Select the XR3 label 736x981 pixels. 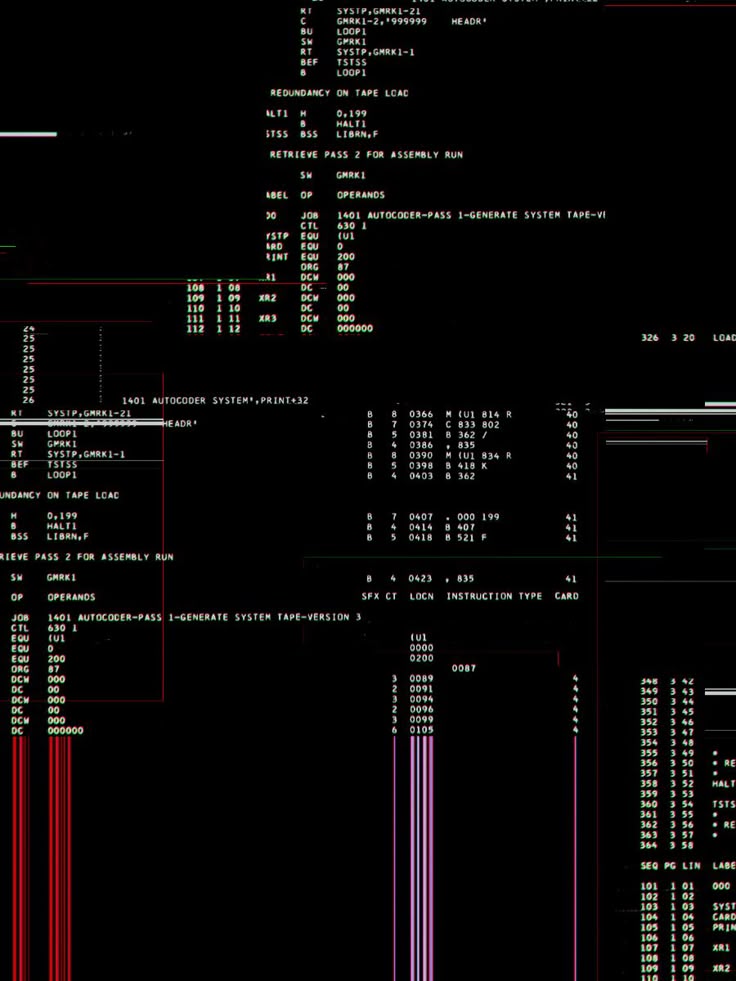(267, 318)
